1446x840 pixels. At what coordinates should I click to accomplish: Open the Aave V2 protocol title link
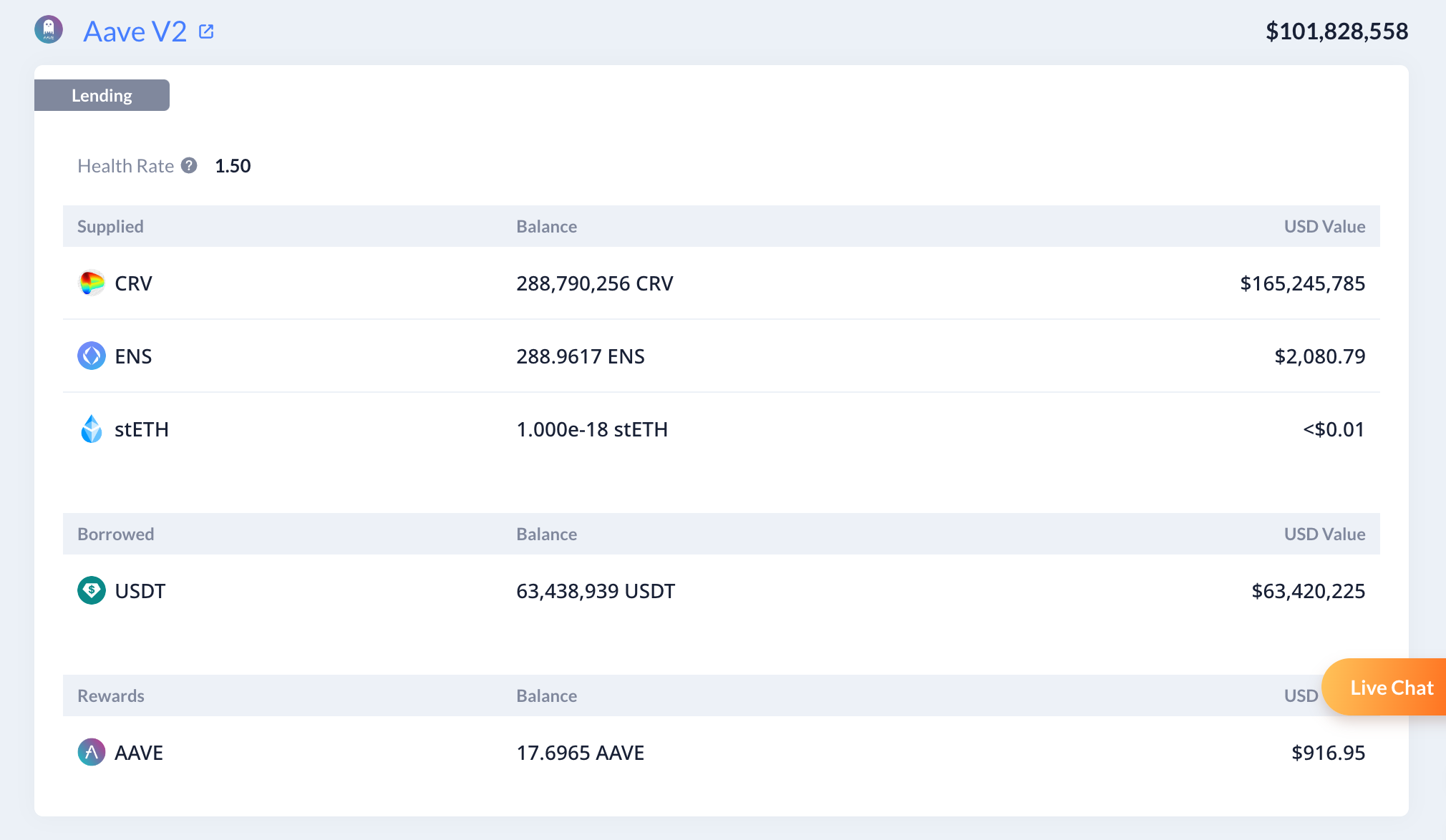pos(135,31)
